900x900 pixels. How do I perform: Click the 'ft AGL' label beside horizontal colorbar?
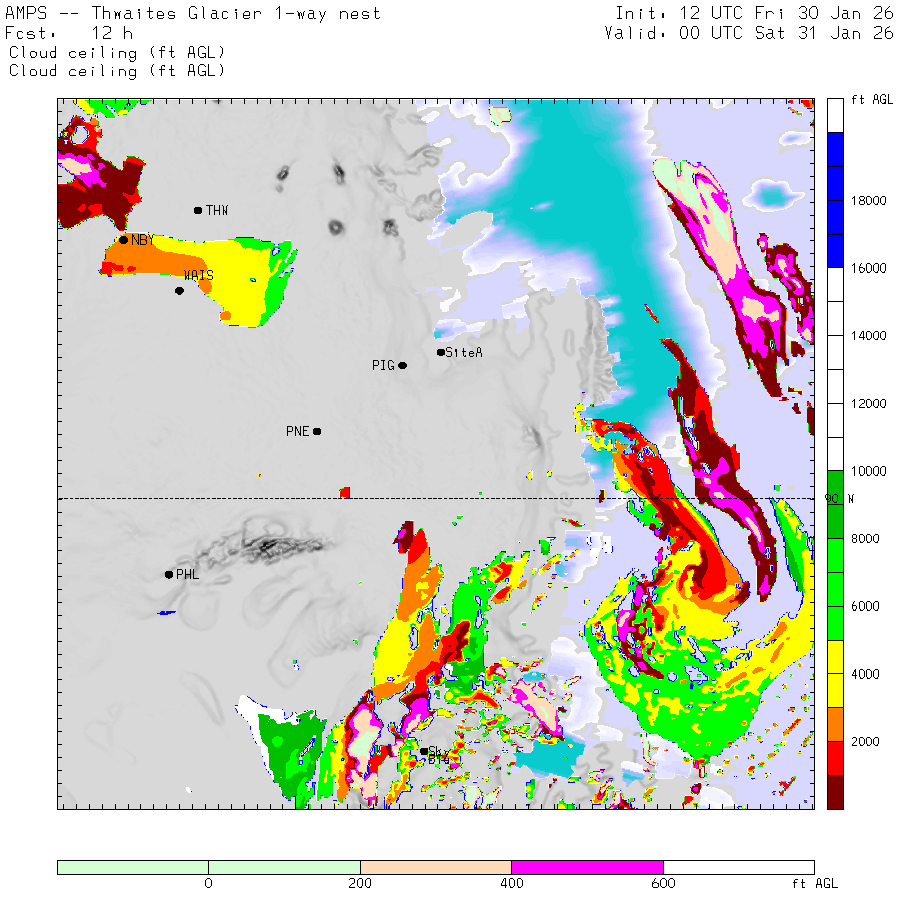pos(814,883)
